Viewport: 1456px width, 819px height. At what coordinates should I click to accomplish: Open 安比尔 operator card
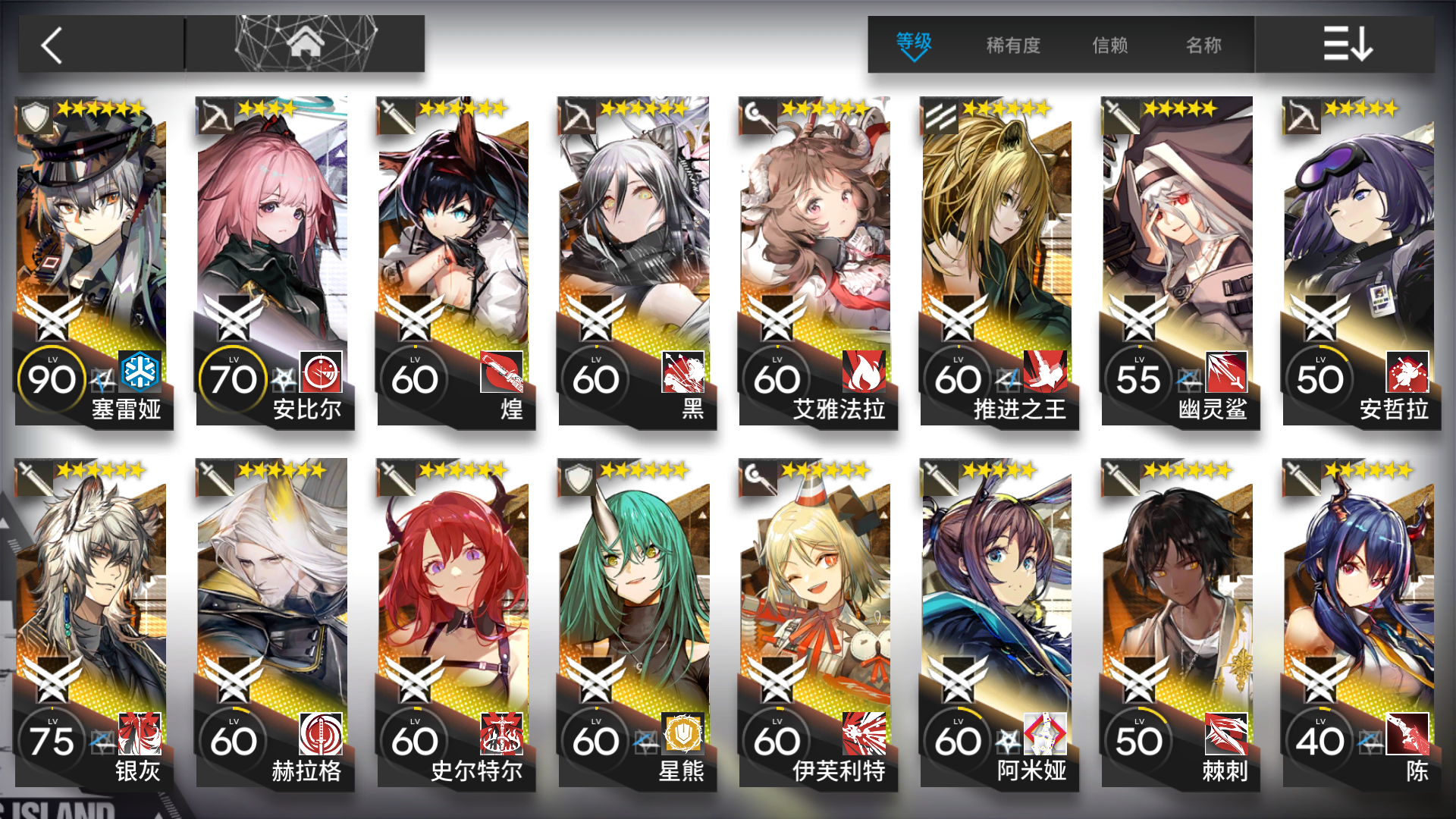click(x=274, y=262)
